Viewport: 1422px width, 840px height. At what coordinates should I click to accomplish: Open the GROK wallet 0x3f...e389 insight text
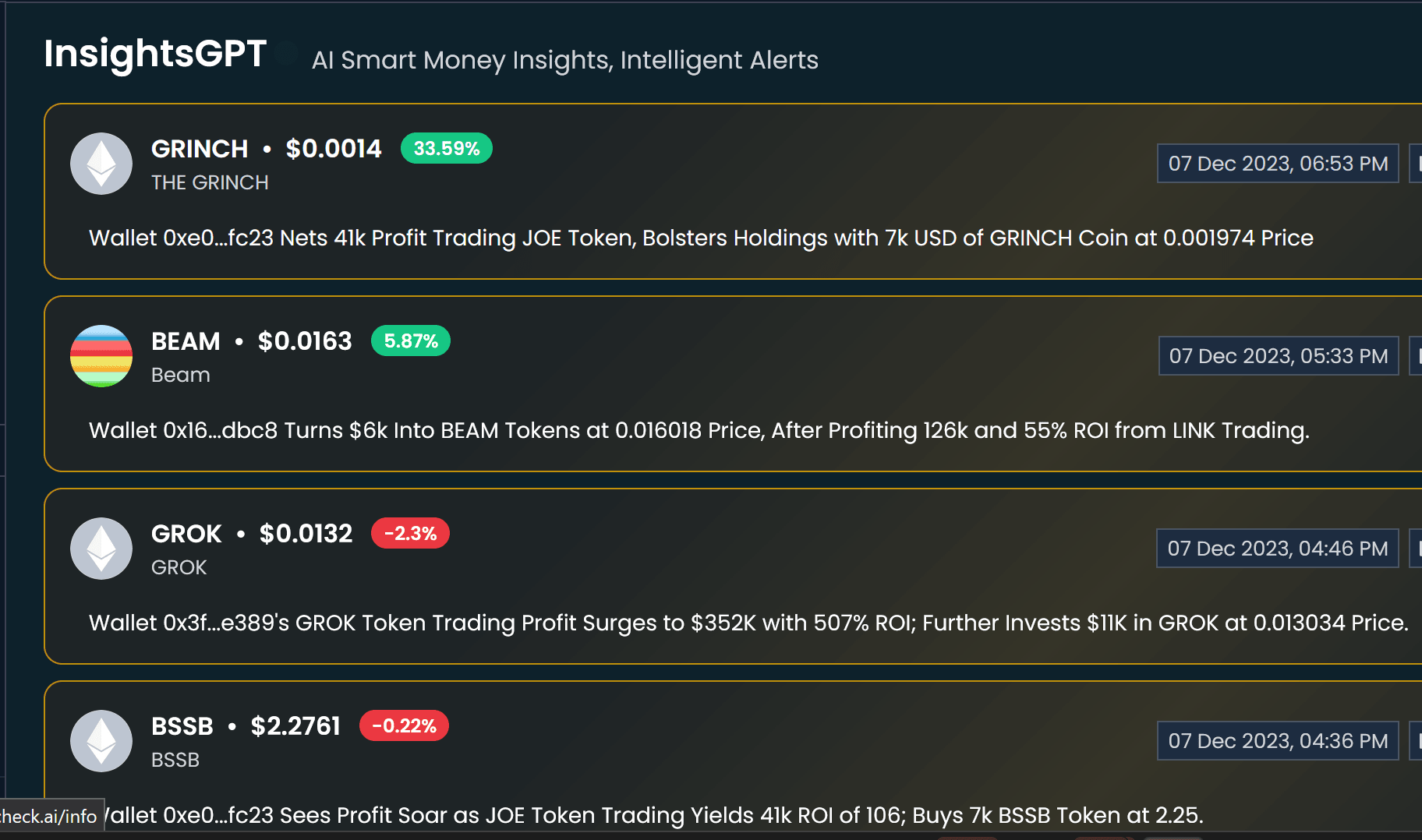tap(748, 623)
